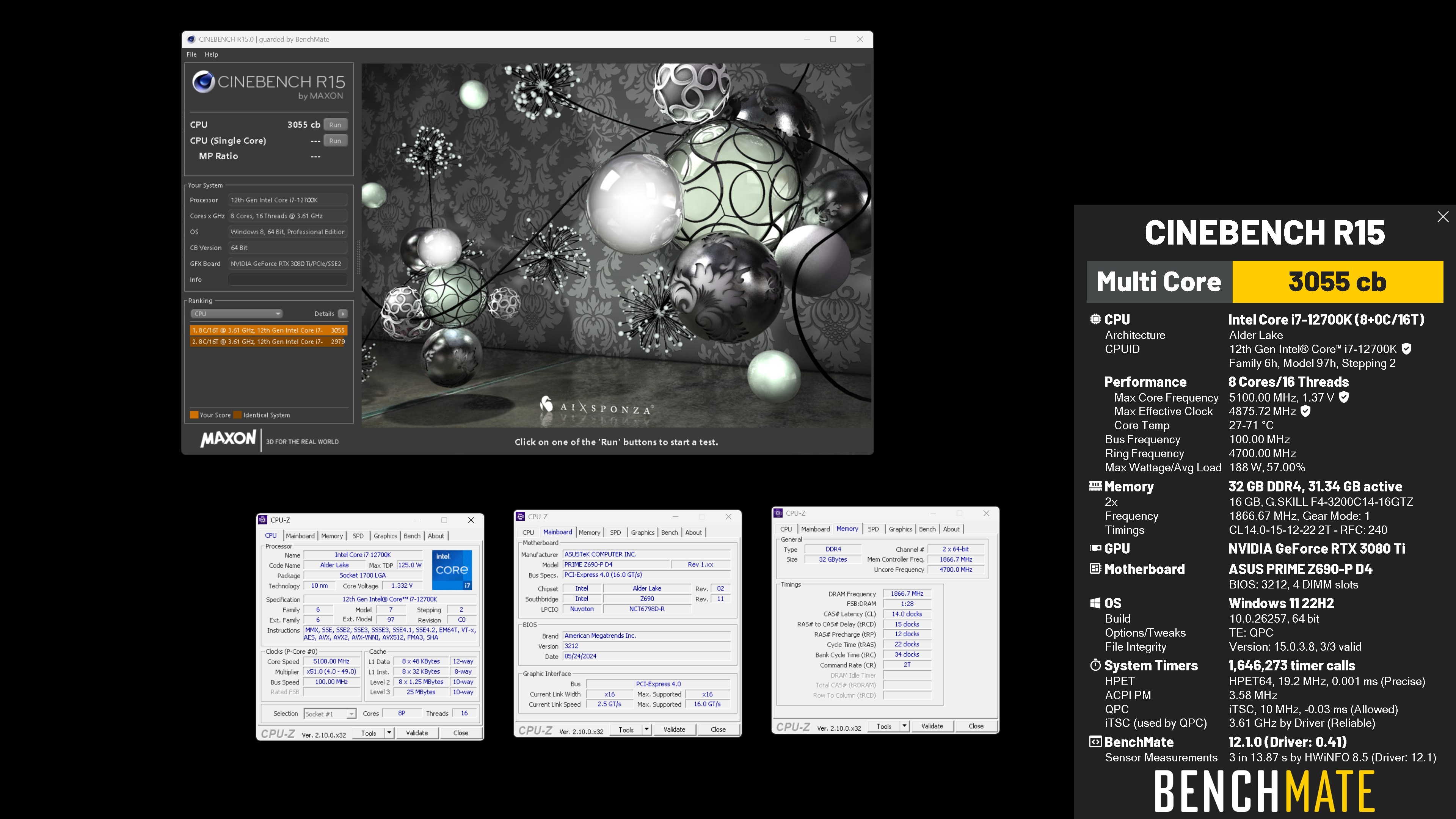This screenshot has height=819, width=1456.
Task: Switch to CPU tab in Mainboard CPU-Z window
Action: tap(529, 532)
